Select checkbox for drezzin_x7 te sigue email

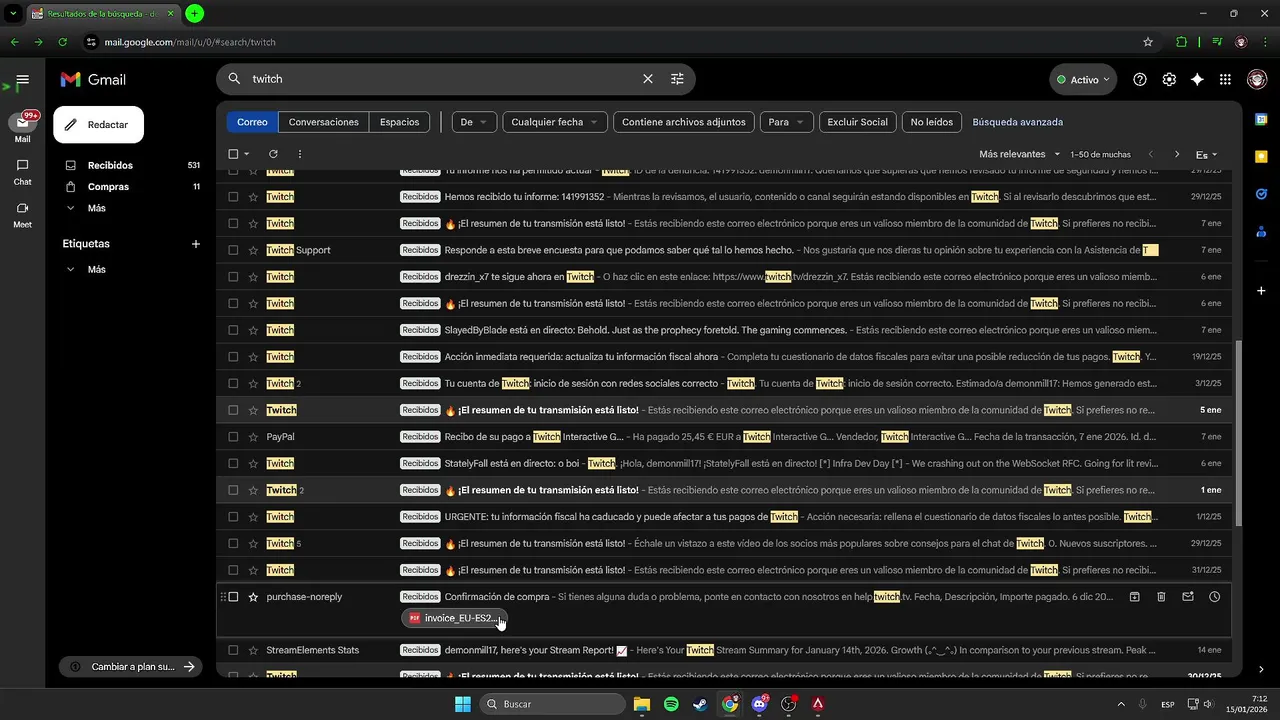[x=233, y=277]
